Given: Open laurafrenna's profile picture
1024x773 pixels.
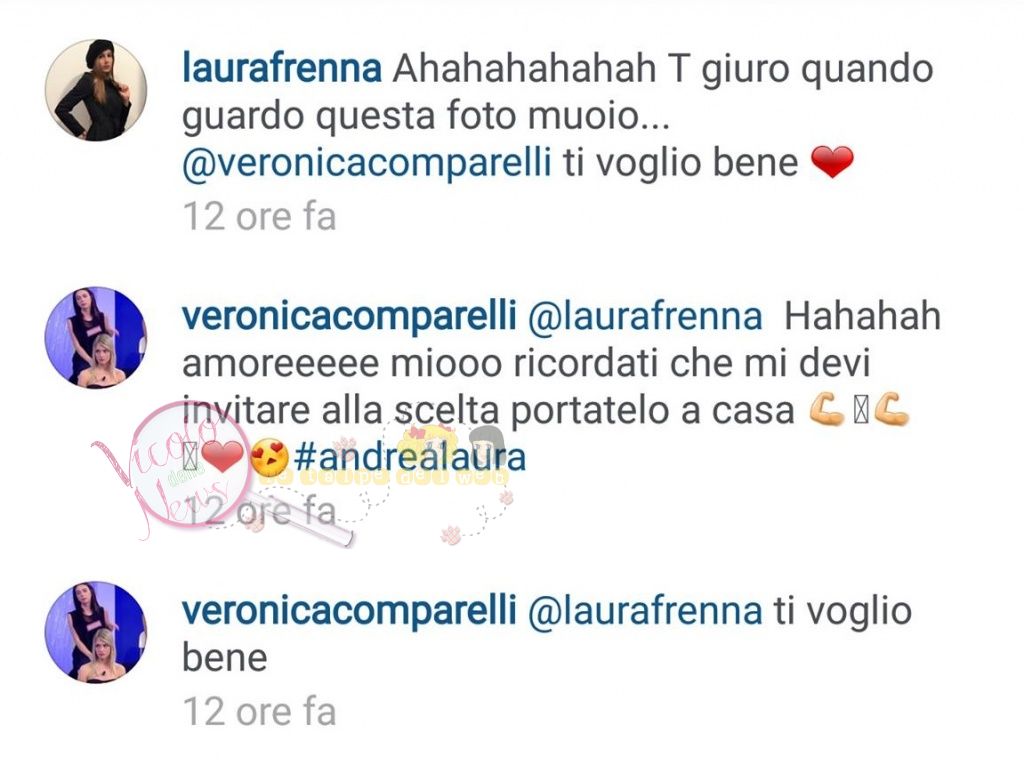Looking at the screenshot, I should 96,90.
